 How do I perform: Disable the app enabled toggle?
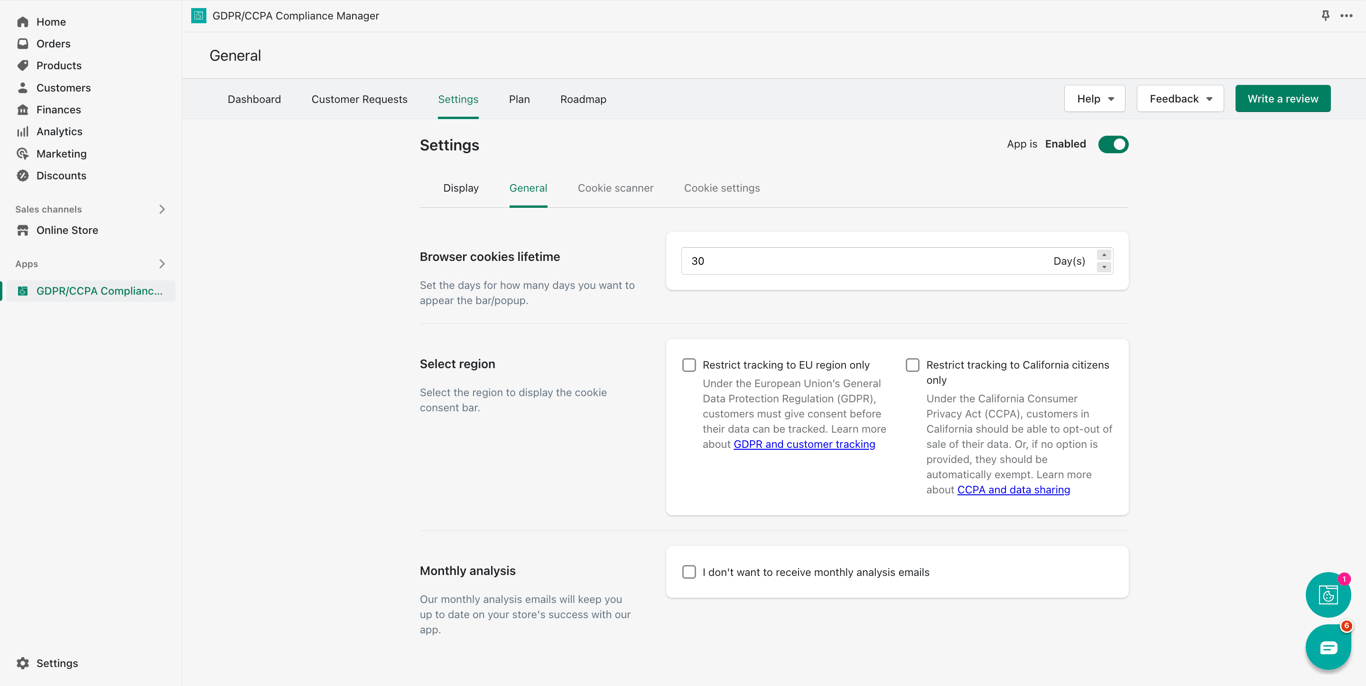(x=1113, y=145)
